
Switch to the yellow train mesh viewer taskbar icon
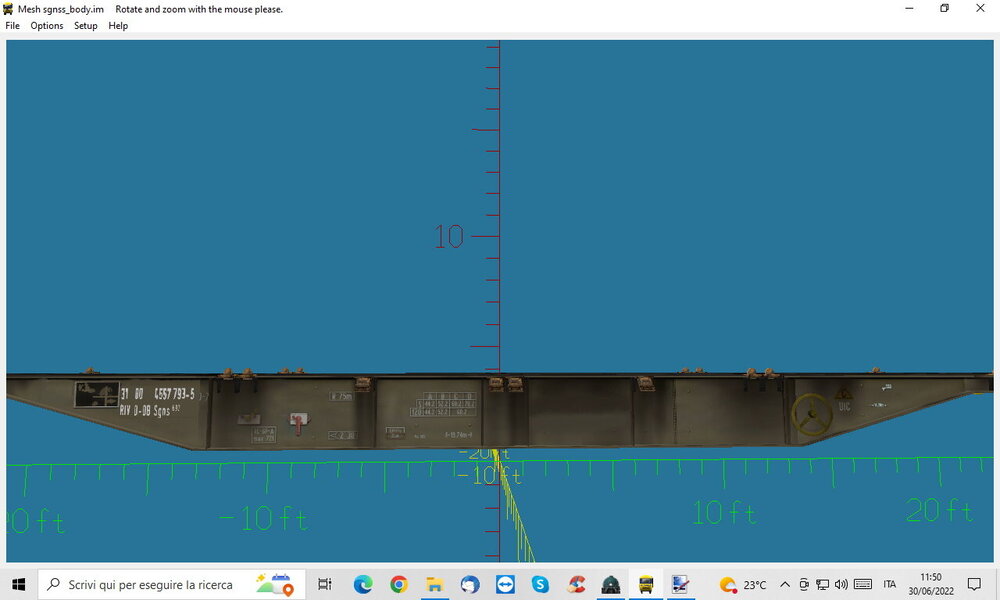(646, 584)
